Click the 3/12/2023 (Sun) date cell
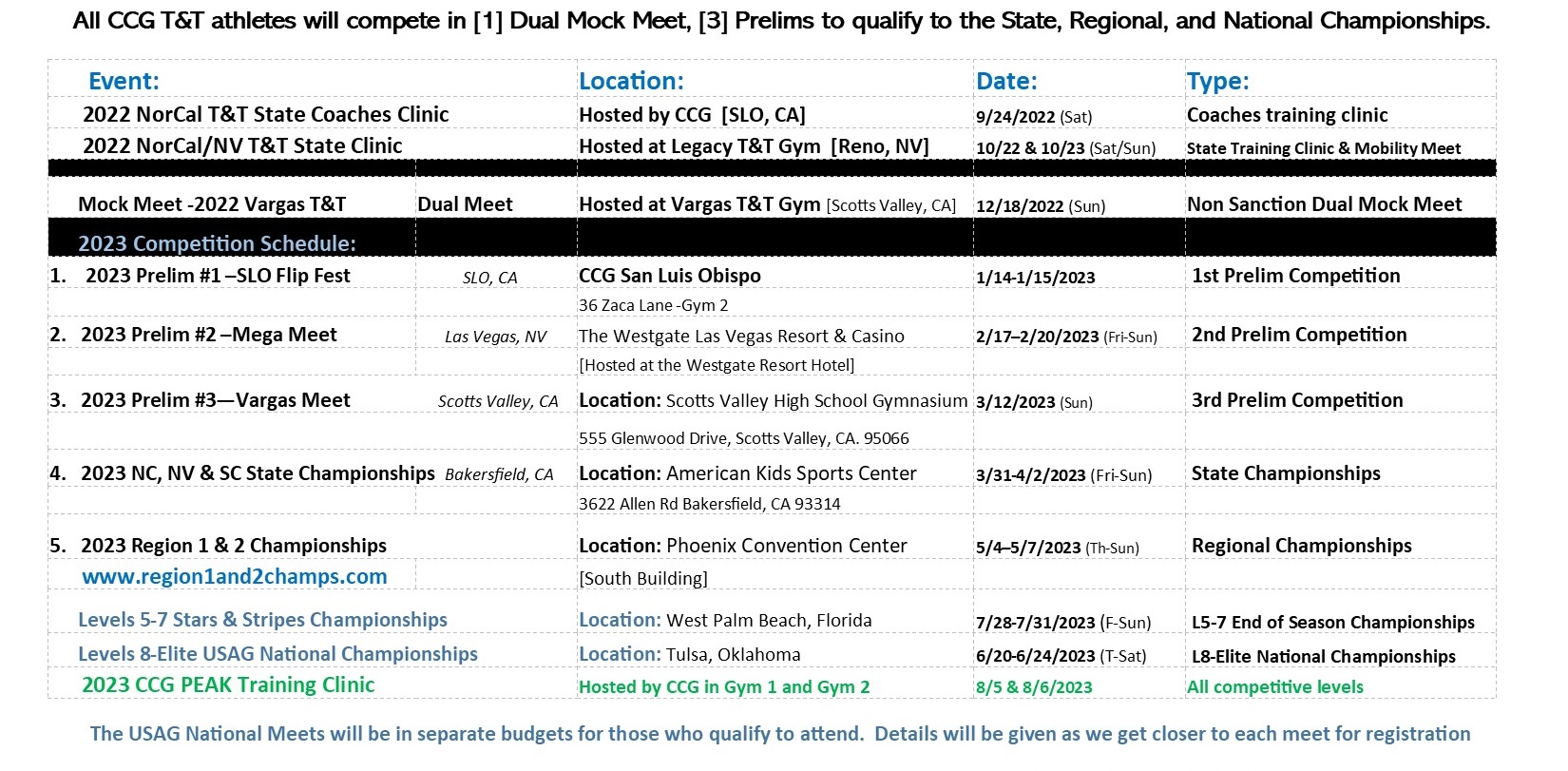 [x=1034, y=402]
